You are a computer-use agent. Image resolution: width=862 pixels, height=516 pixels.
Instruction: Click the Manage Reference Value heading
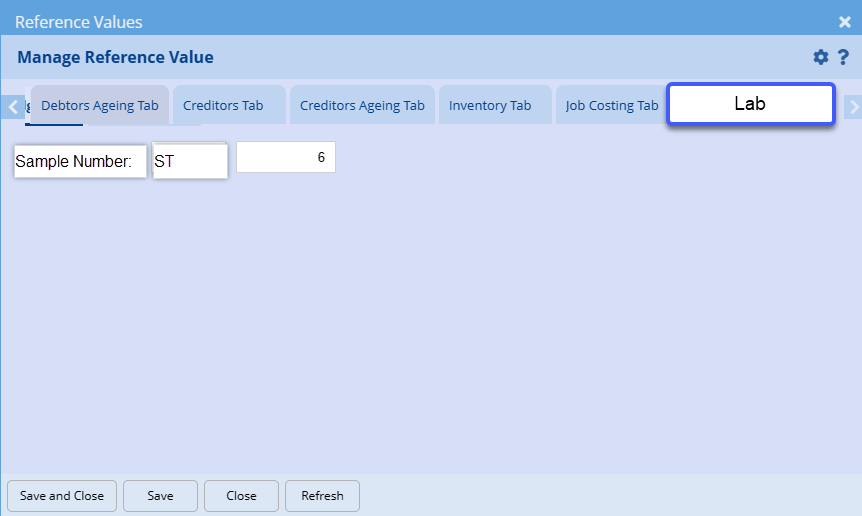tap(115, 57)
